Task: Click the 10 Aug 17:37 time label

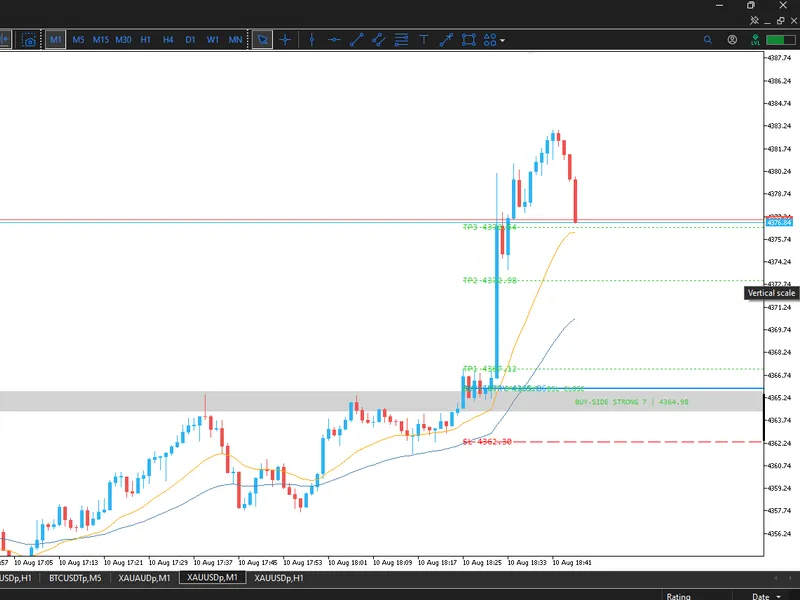Action: click(x=213, y=562)
